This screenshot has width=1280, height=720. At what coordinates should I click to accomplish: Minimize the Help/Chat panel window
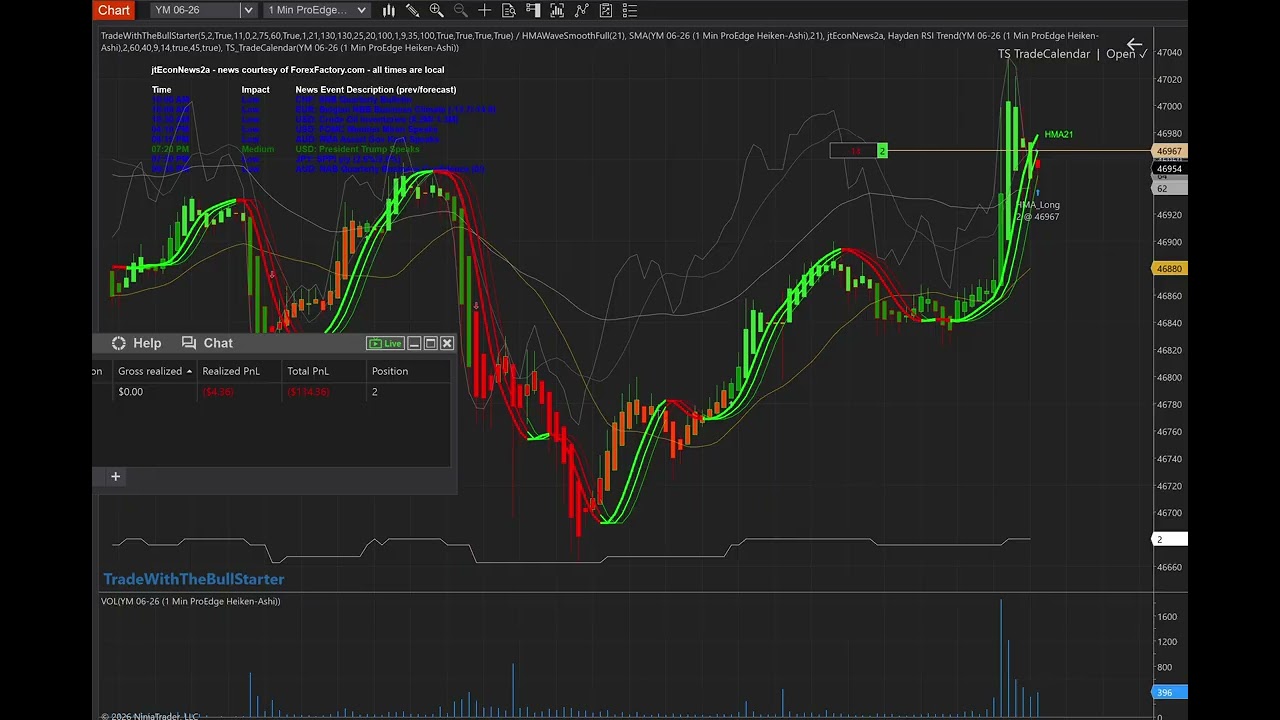pyautogui.click(x=414, y=343)
